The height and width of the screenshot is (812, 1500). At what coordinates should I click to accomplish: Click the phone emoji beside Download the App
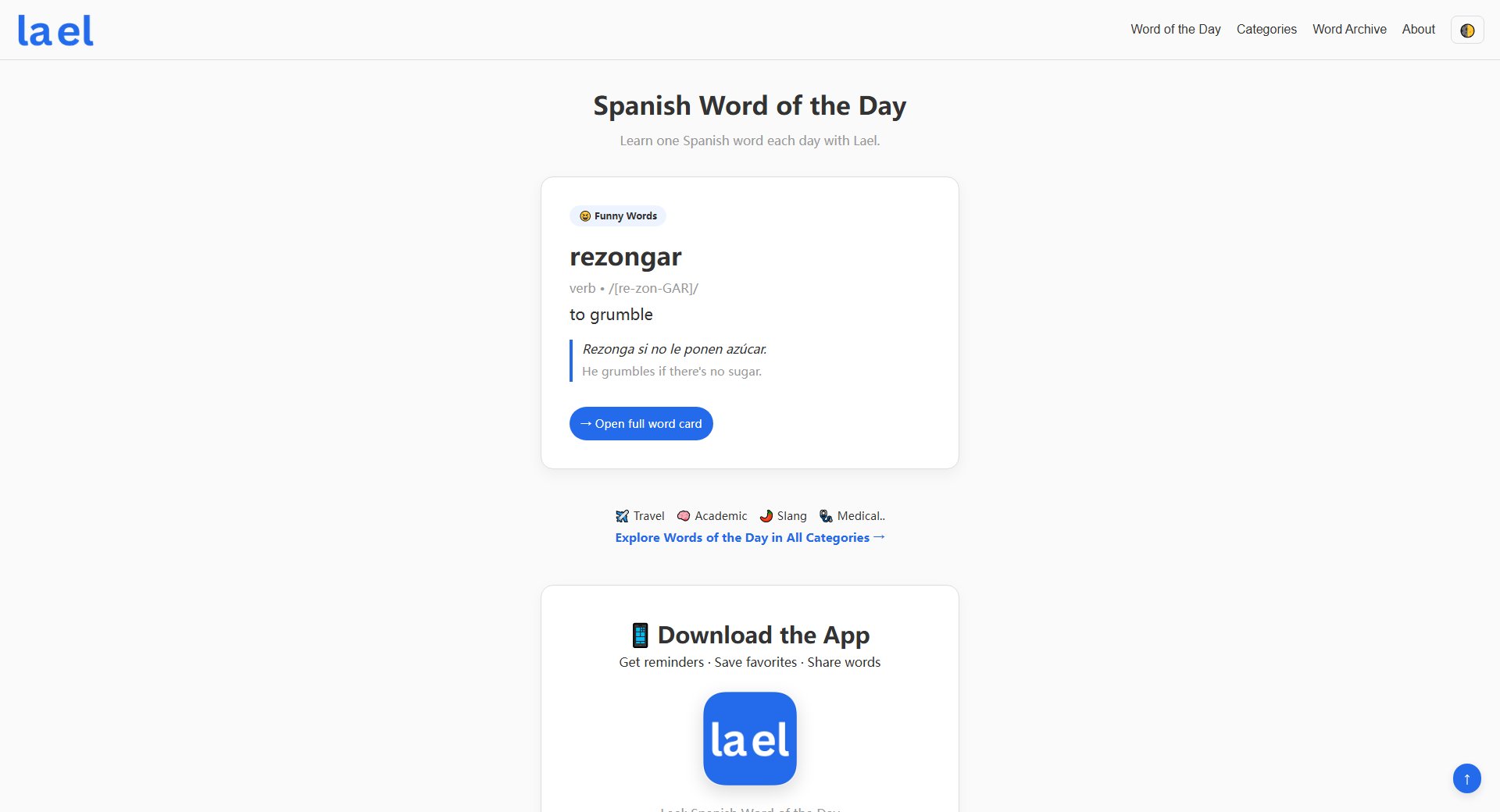coord(640,636)
